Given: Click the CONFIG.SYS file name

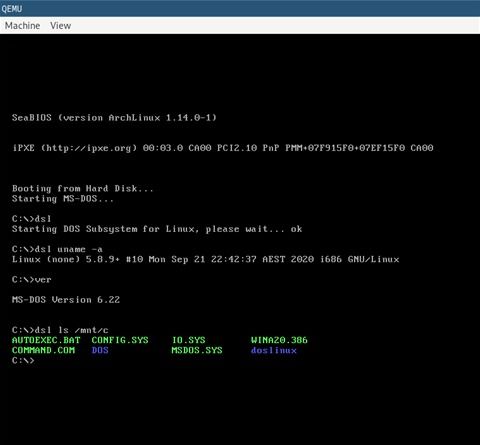Looking at the screenshot, I should (120, 340).
